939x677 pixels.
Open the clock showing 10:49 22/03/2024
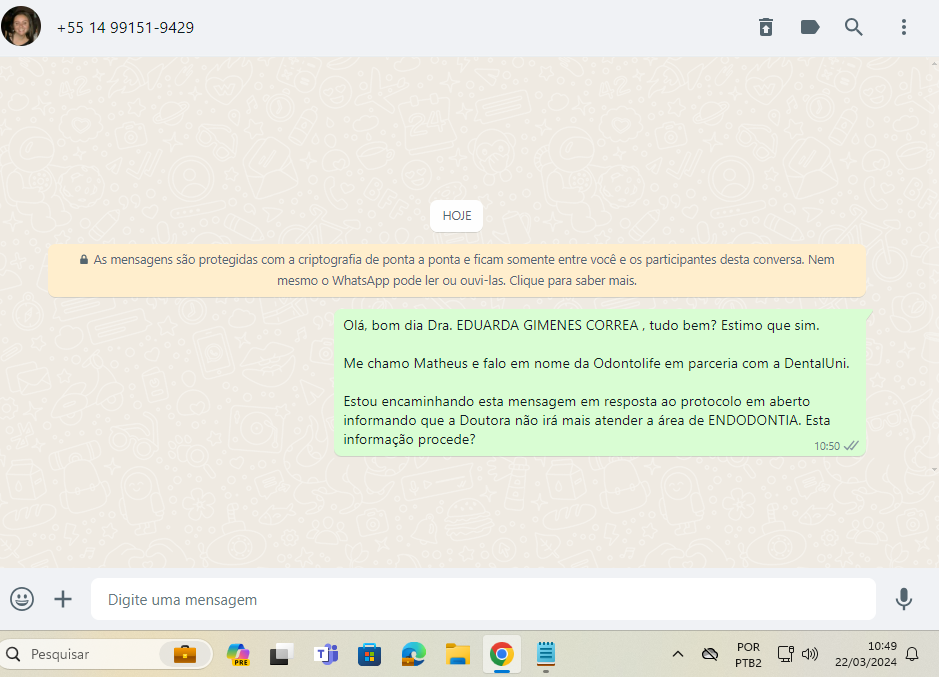point(866,654)
